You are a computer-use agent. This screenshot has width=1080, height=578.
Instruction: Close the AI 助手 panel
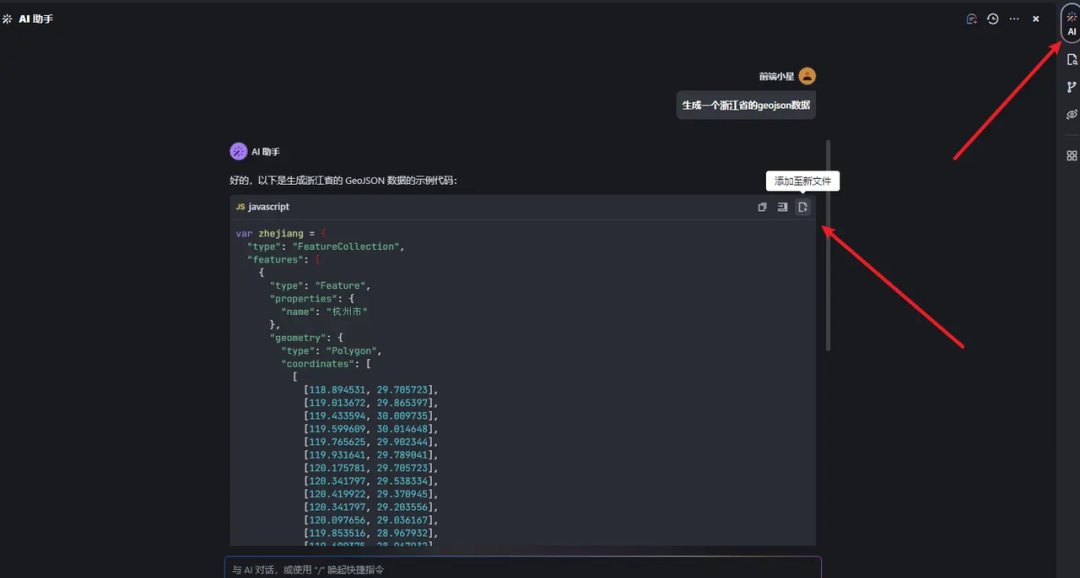tap(1035, 19)
